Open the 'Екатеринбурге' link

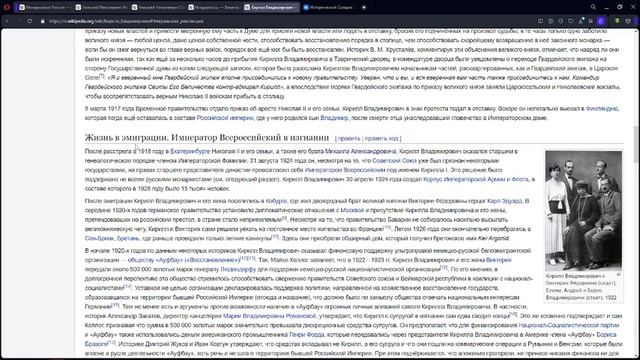click(190, 151)
